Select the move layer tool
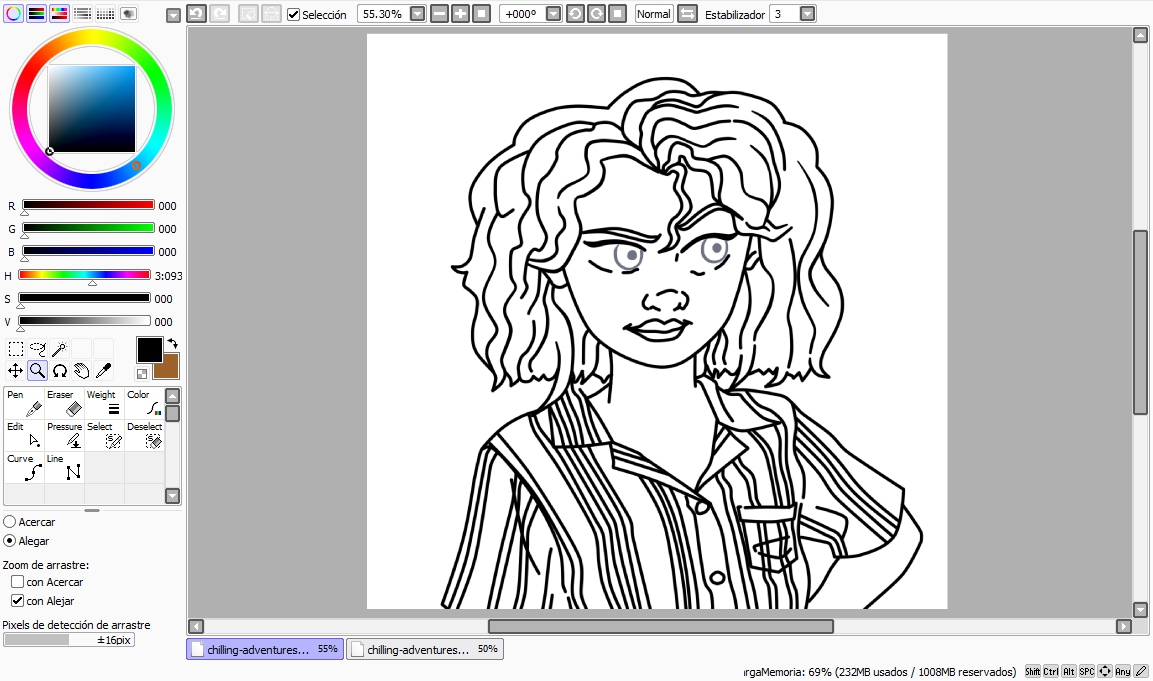 coord(15,371)
